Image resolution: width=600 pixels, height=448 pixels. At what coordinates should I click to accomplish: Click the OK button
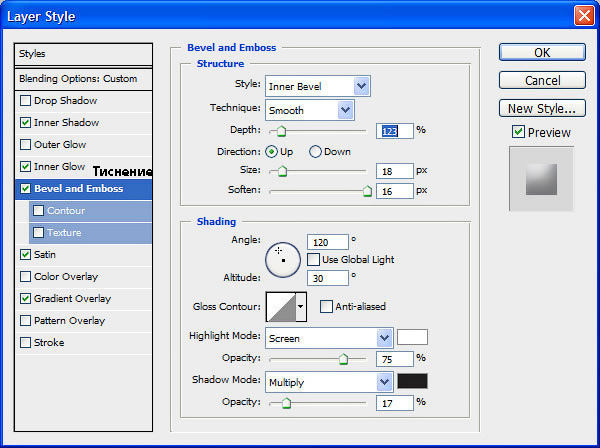(x=542, y=52)
